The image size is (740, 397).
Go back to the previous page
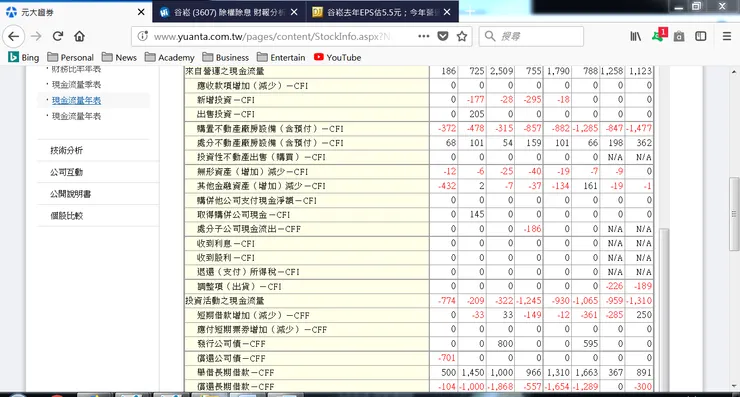(14, 36)
